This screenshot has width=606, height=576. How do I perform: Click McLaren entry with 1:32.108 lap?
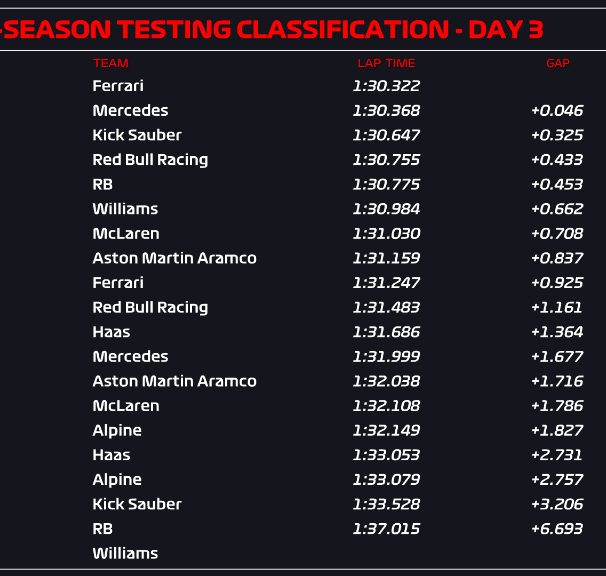[x=126, y=406]
